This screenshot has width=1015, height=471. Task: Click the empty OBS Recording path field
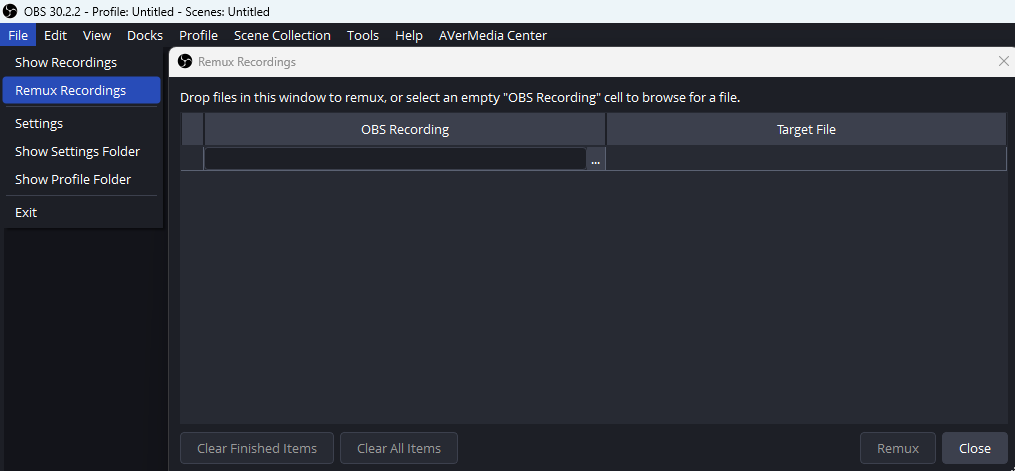tap(395, 159)
